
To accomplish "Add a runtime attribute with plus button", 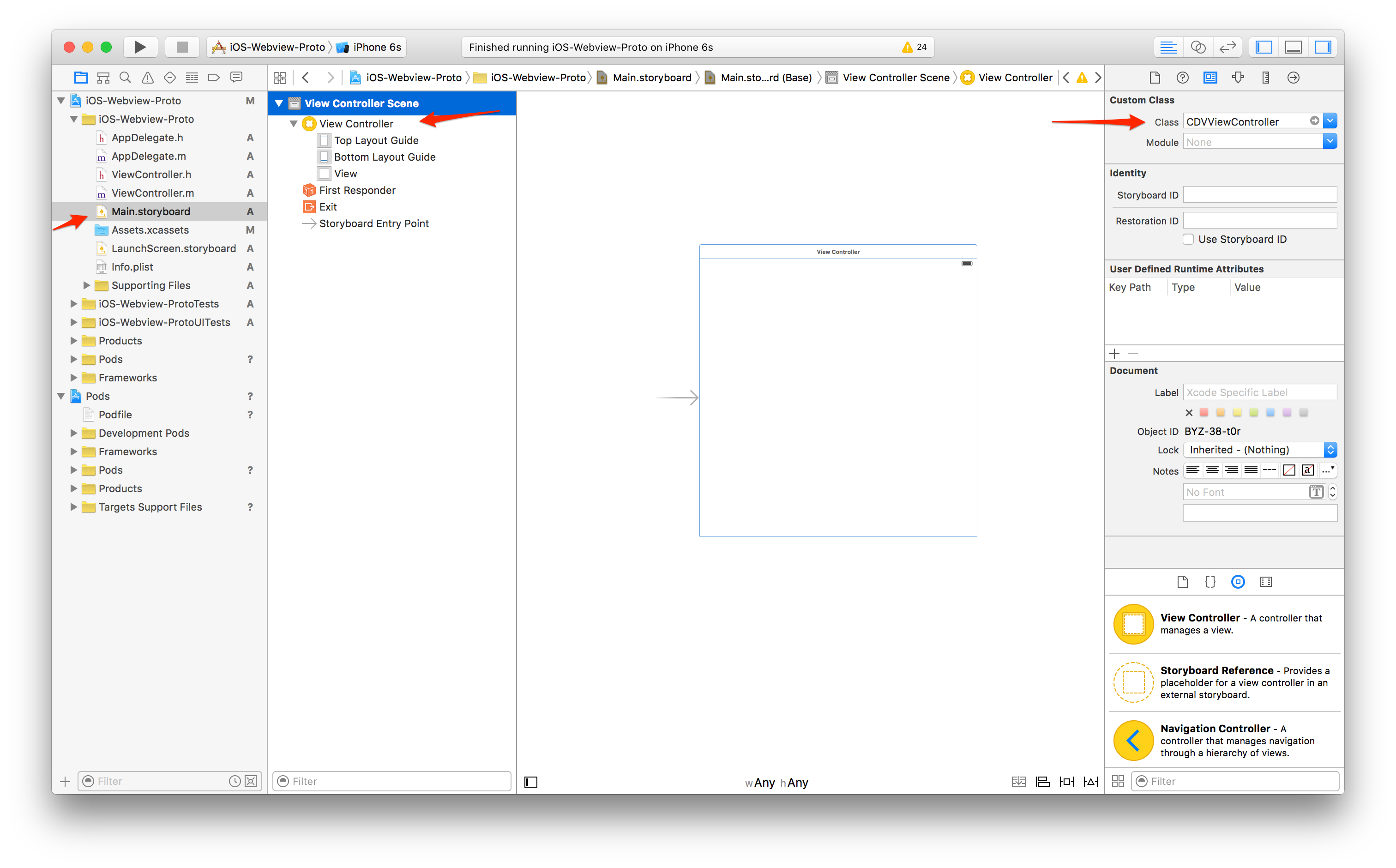I will pyautogui.click(x=1115, y=354).
